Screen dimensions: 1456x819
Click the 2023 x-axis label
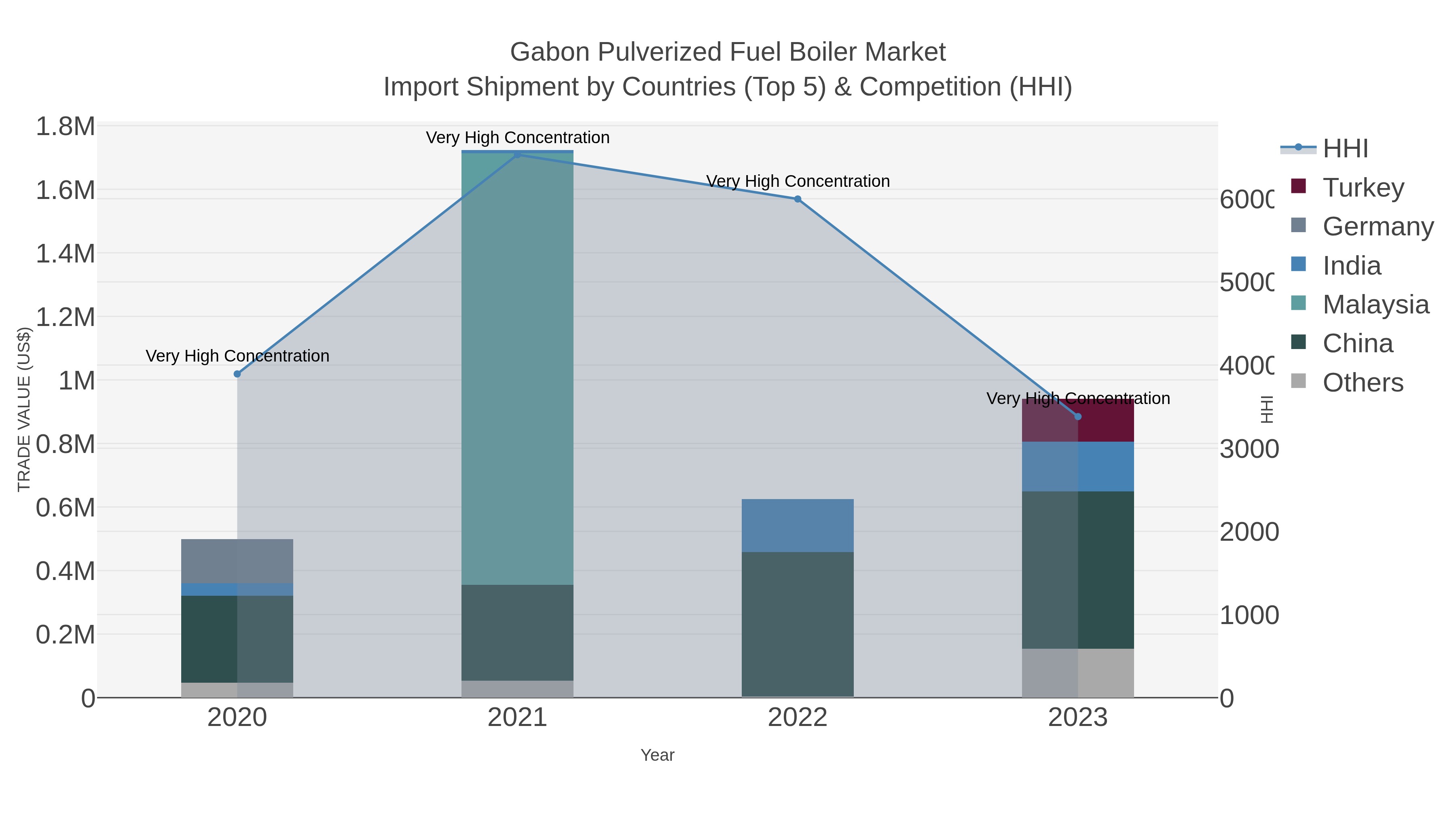point(1078,718)
